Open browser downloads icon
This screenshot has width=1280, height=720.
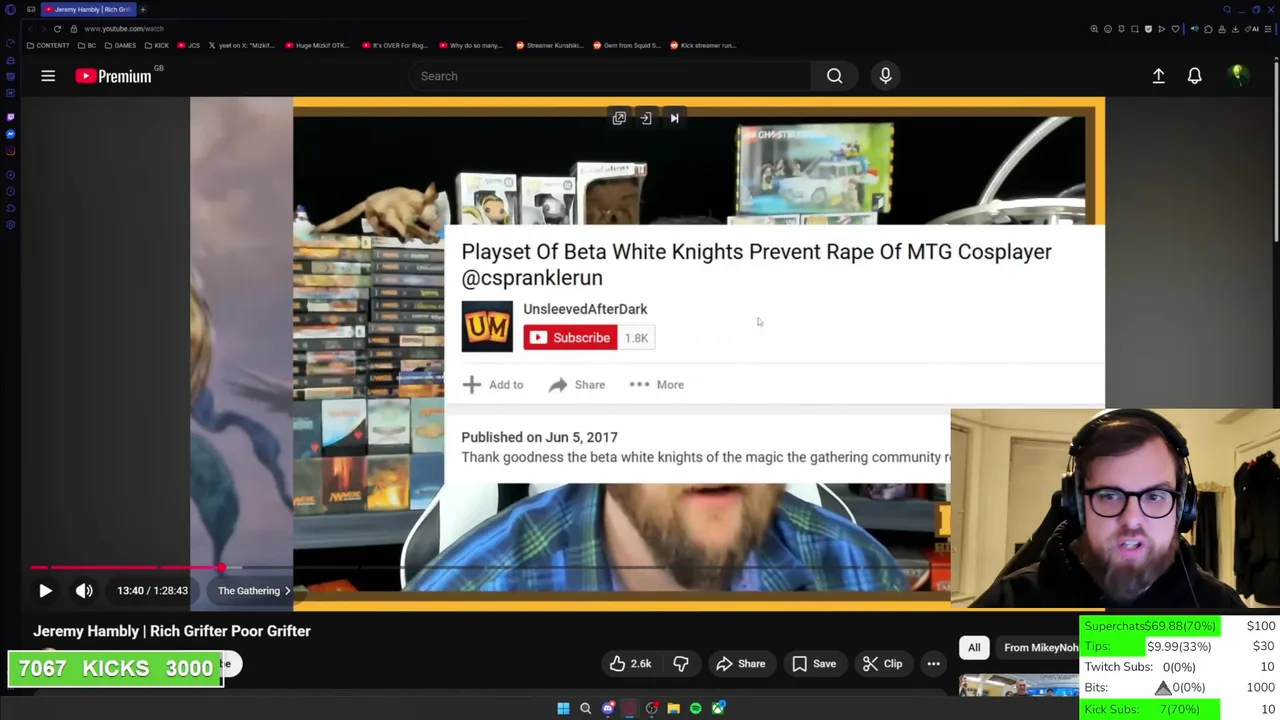(x=1235, y=29)
